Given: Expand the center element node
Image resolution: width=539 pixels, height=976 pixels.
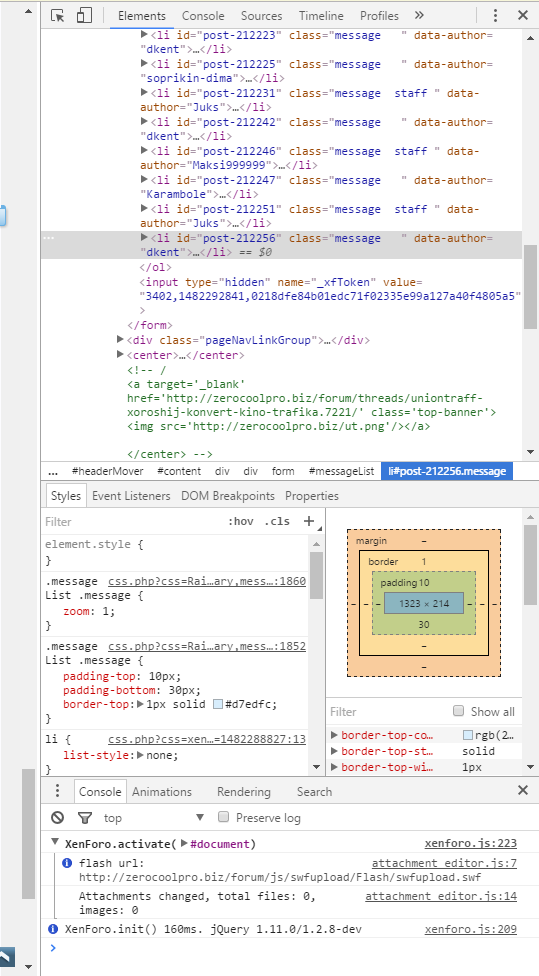Looking at the screenshot, I should click(x=120, y=355).
